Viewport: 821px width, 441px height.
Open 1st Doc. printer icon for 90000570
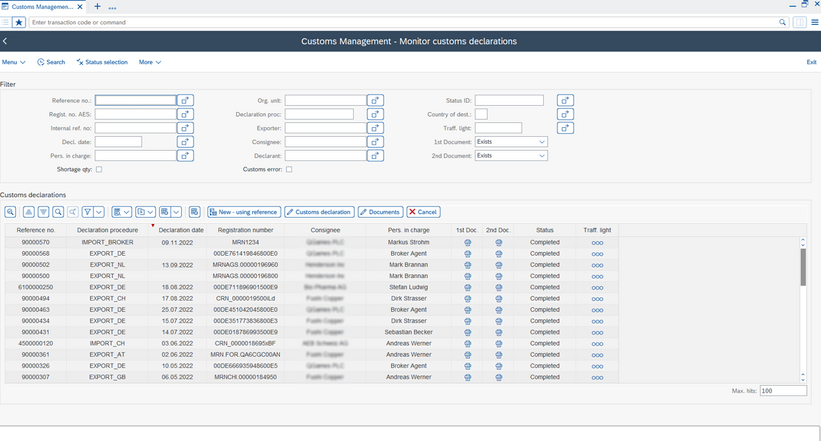coord(468,242)
